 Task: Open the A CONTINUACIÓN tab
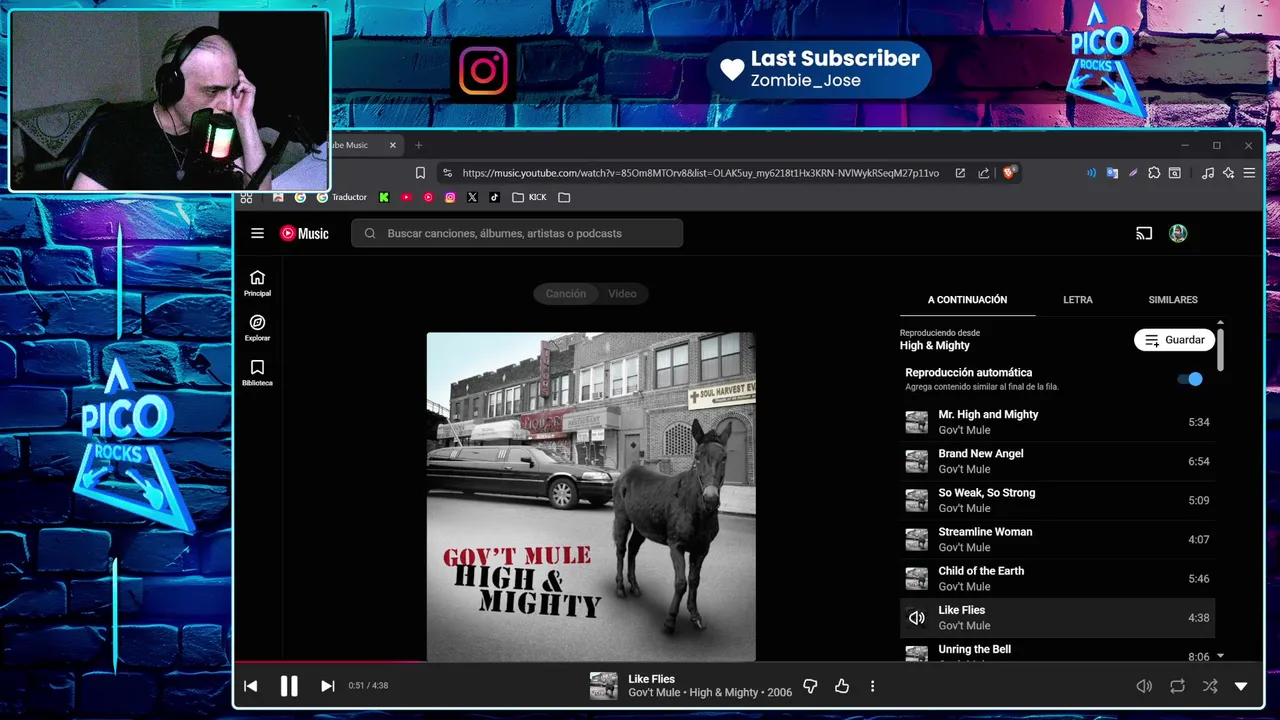pyautogui.click(x=967, y=299)
